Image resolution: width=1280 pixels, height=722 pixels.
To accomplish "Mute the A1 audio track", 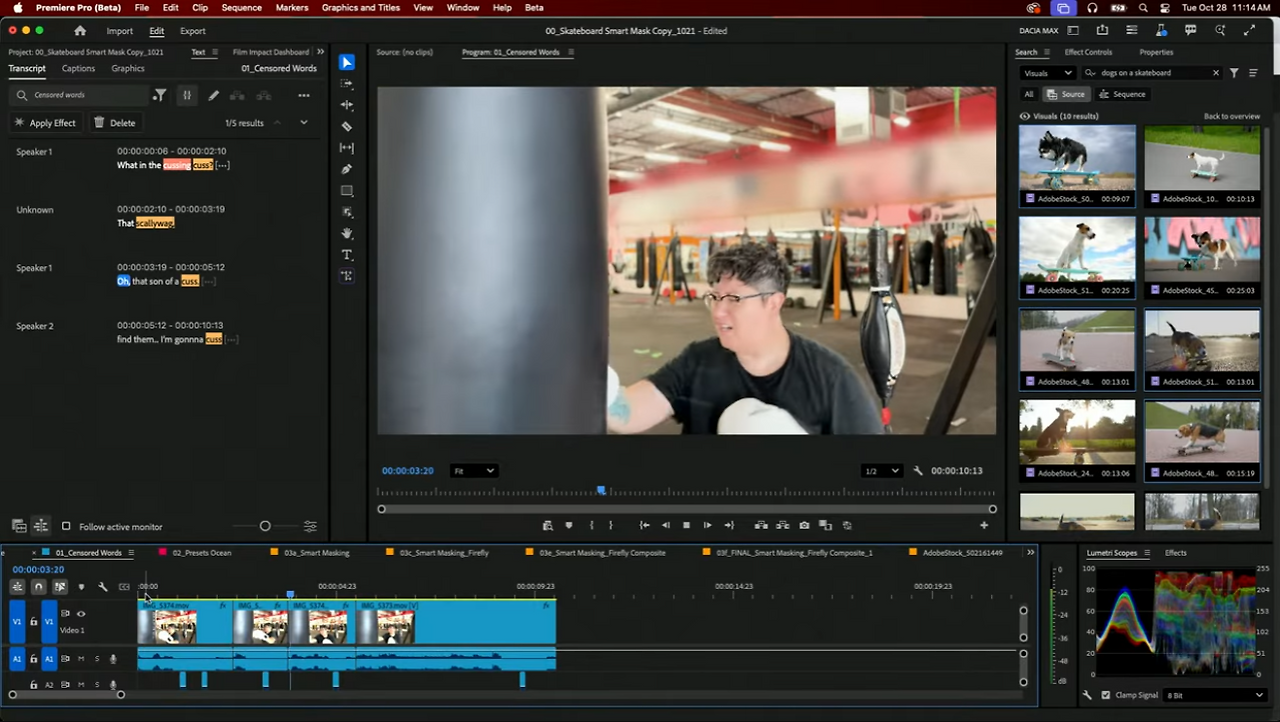I will point(81,659).
